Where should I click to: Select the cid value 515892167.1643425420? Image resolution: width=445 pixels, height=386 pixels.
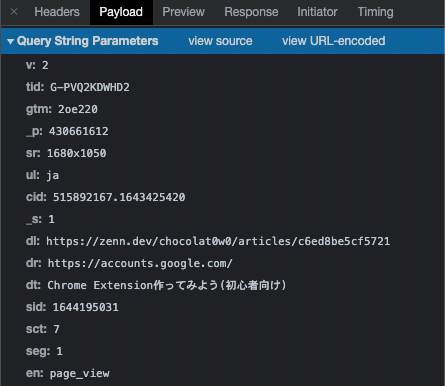119,197
